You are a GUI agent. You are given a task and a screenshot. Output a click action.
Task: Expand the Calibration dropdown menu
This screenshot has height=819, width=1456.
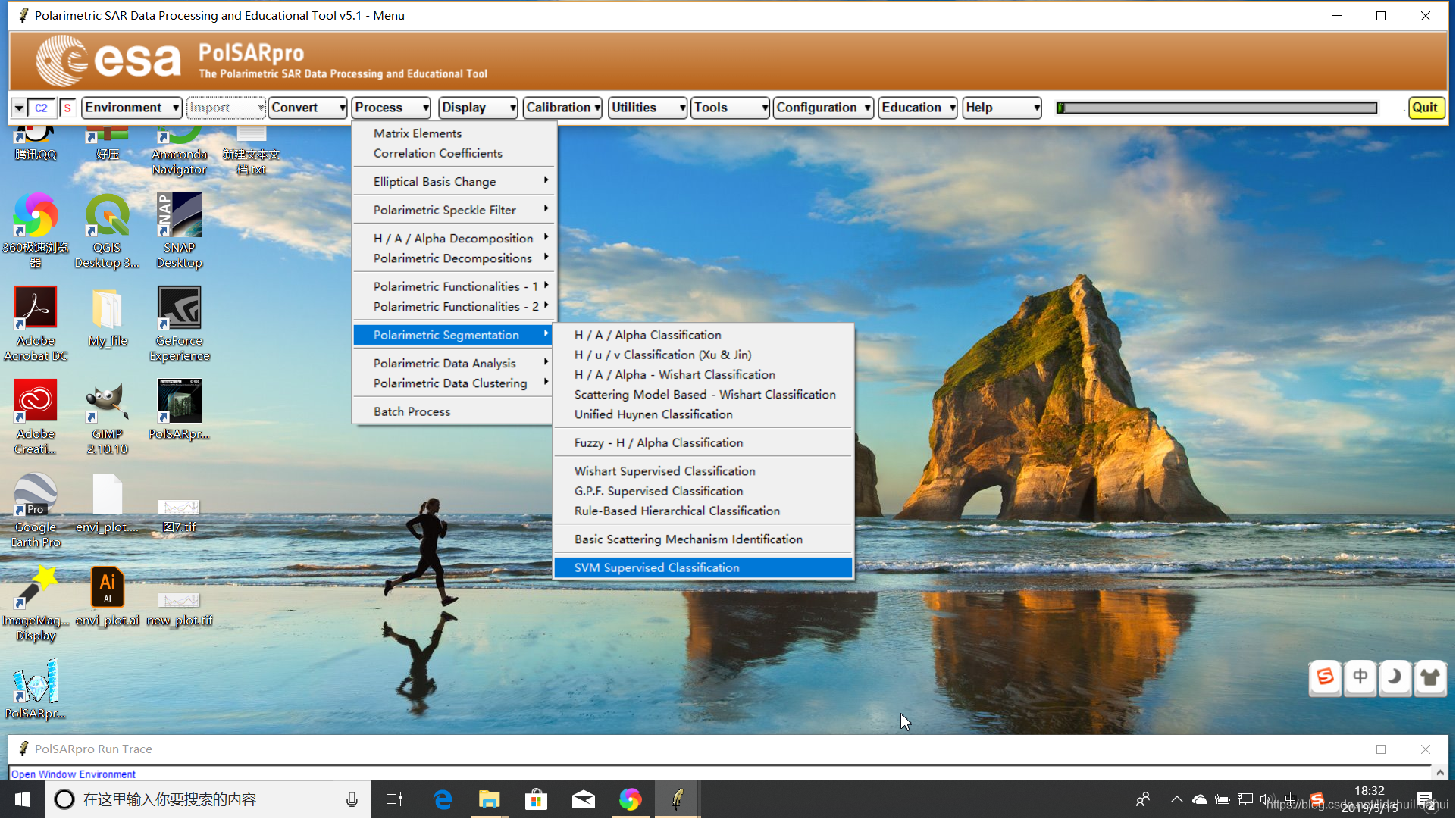[562, 107]
